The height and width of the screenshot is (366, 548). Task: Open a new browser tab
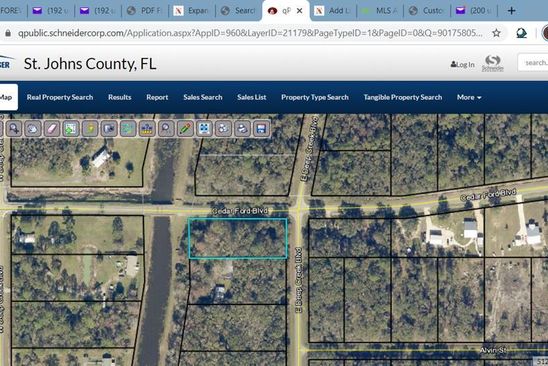[x=511, y=11]
